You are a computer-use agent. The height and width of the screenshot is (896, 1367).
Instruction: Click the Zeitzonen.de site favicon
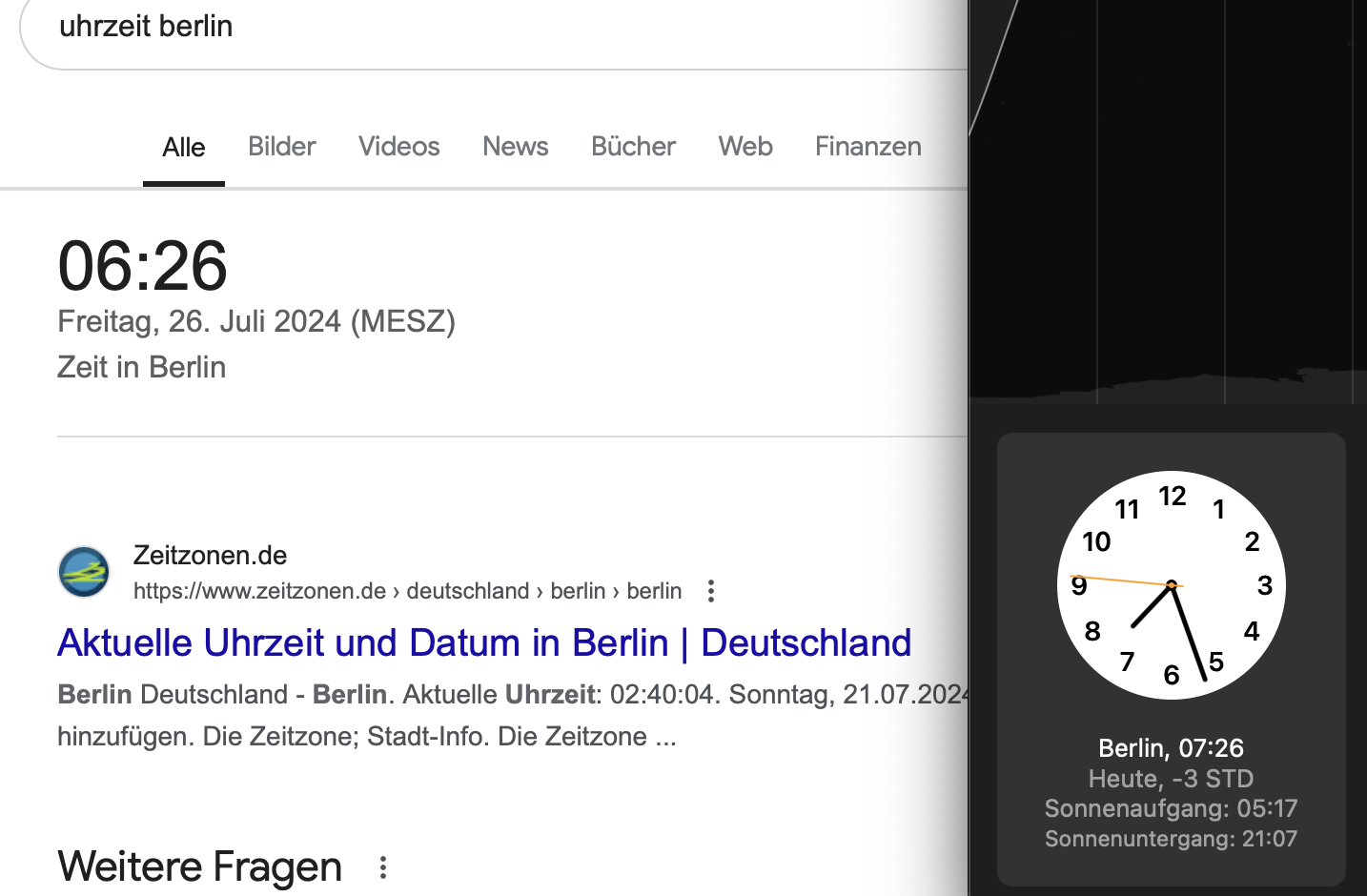click(84, 572)
